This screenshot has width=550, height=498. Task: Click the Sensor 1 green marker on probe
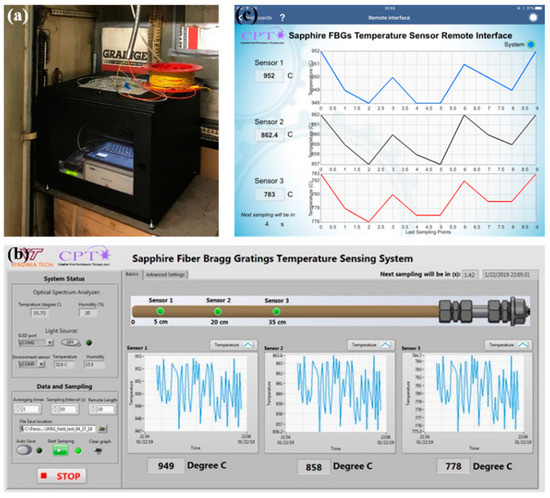tap(160, 311)
